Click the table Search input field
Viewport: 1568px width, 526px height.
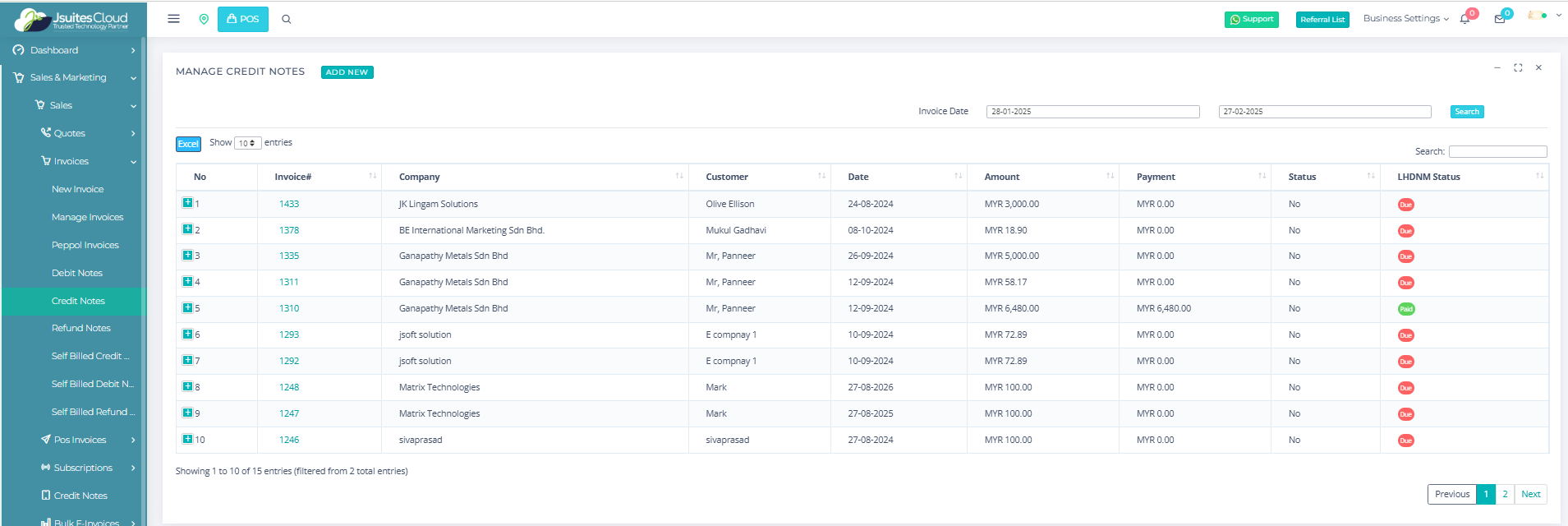tap(1497, 152)
